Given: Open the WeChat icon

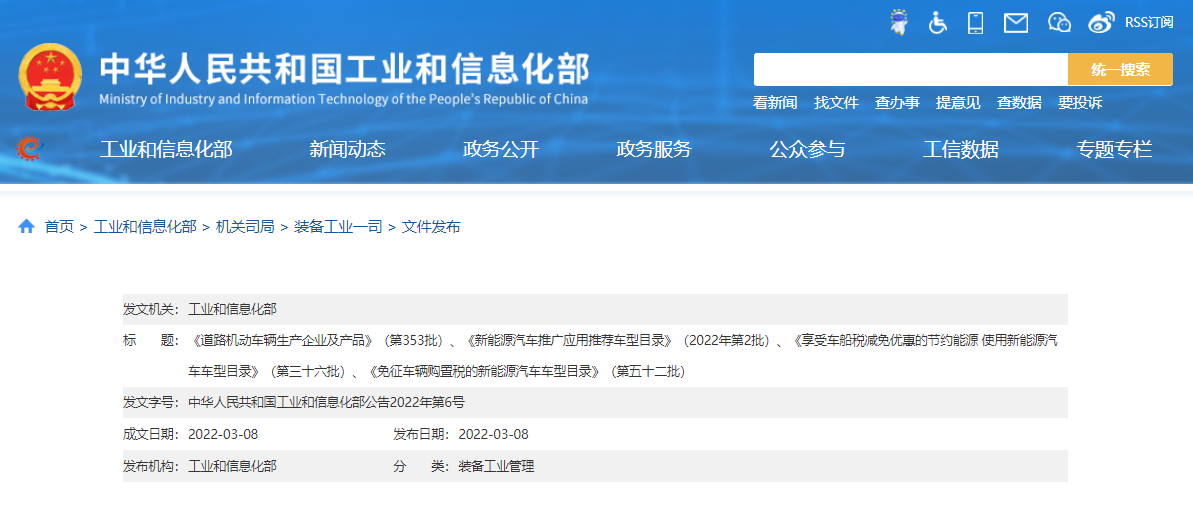Looking at the screenshot, I should coord(1059,23).
